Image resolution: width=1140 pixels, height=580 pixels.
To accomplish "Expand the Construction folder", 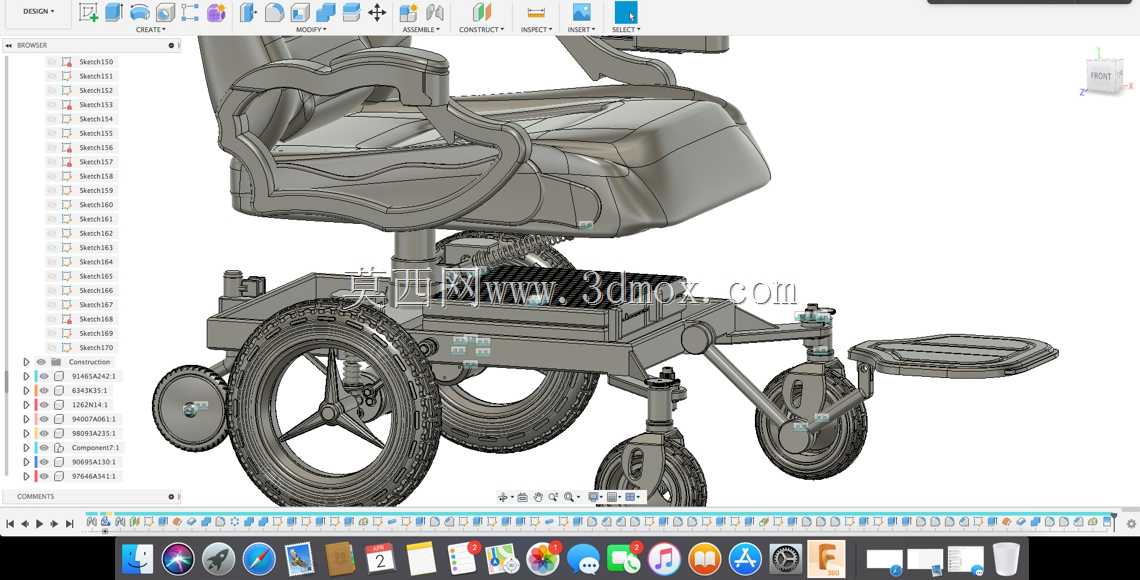I will [x=26, y=362].
